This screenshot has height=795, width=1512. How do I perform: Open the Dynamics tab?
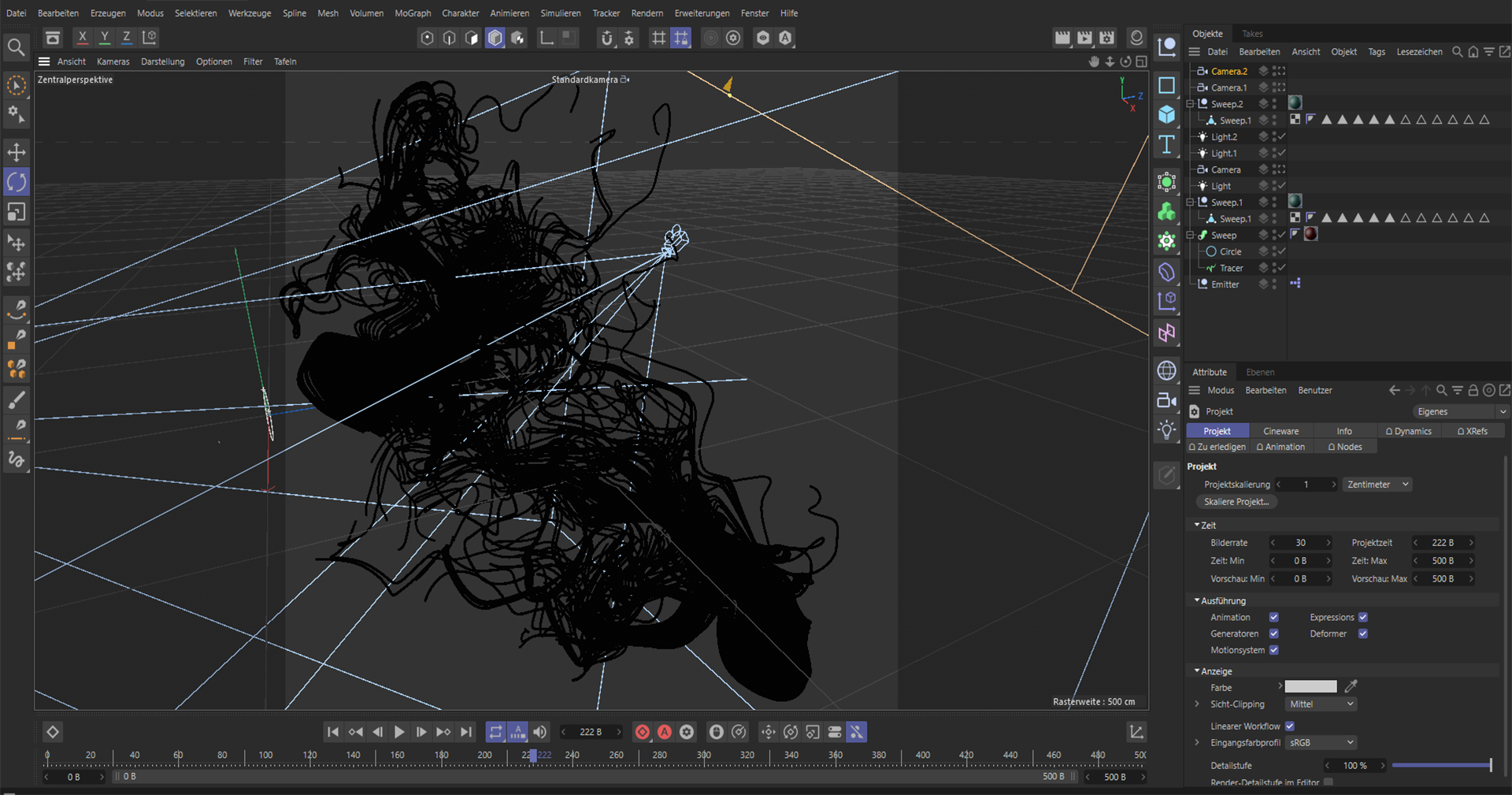(1409, 431)
